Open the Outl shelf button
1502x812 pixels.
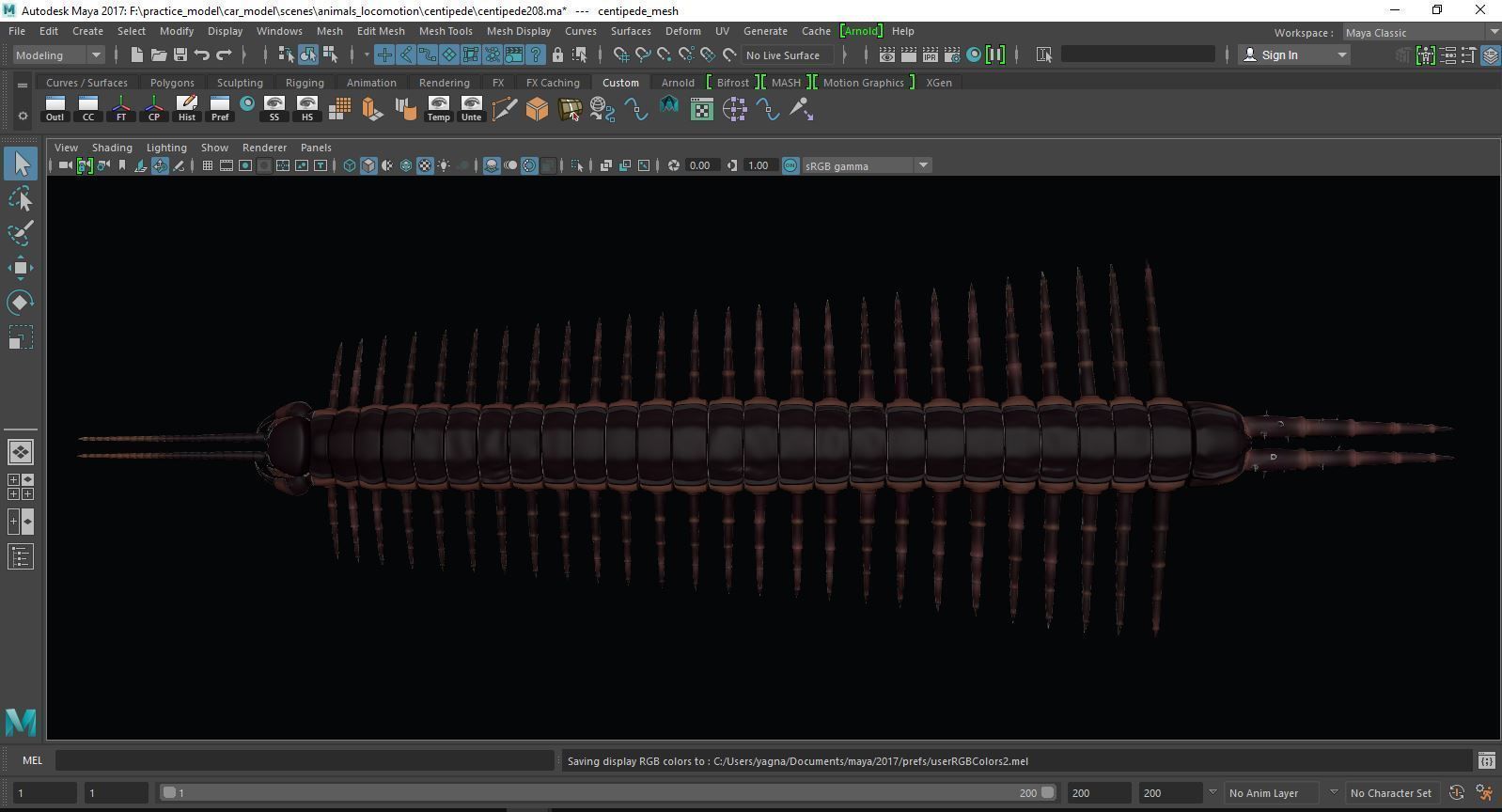click(55, 109)
